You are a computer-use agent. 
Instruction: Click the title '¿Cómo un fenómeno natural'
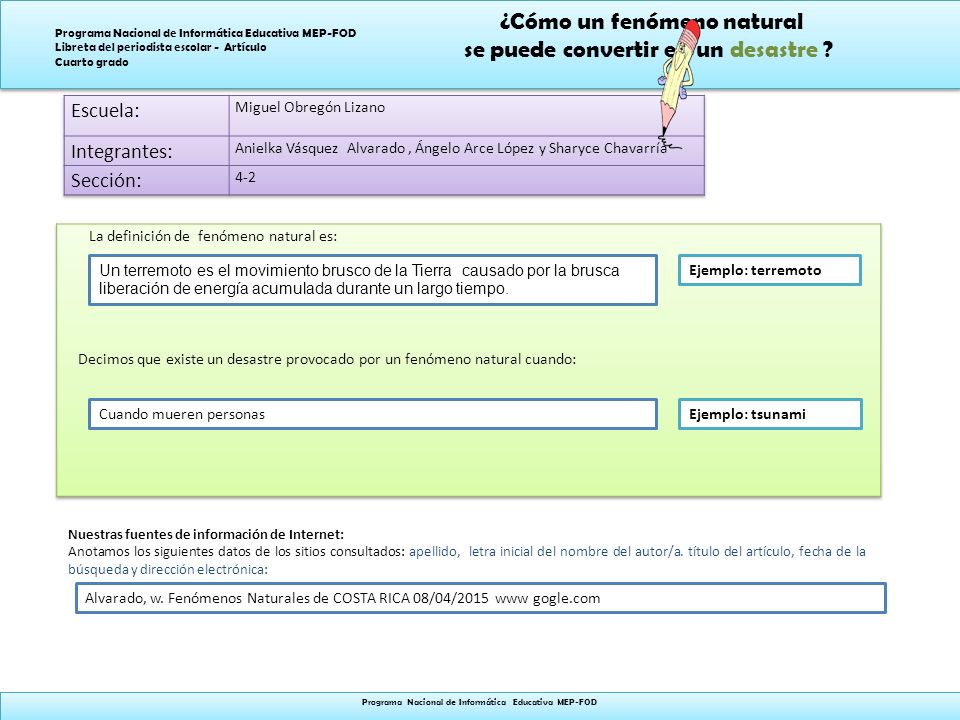(x=651, y=22)
